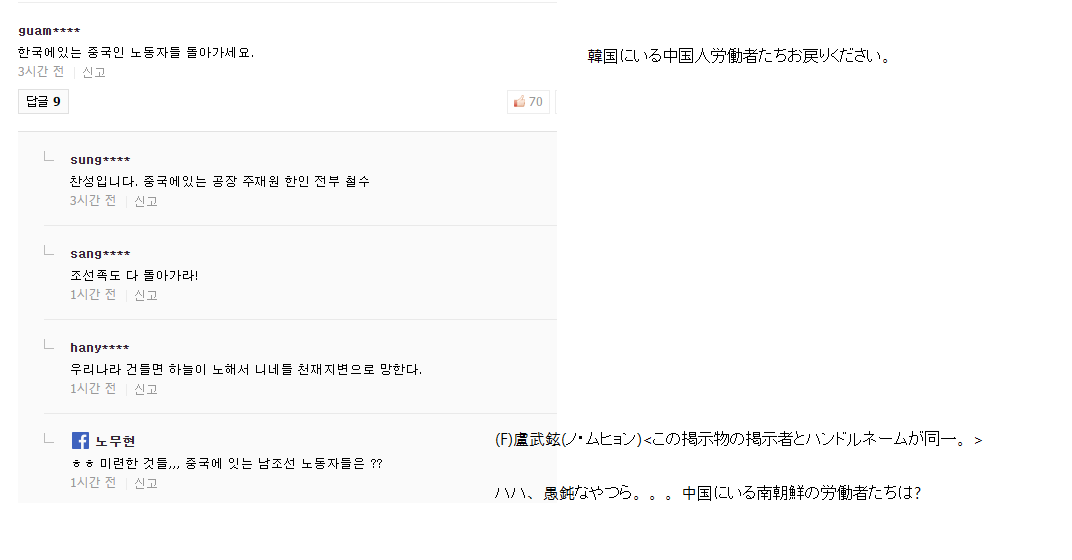Viewport: 1072px width, 560px height.
Task: Report sang**** reply via 신고 link
Action: click(x=146, y=295)
